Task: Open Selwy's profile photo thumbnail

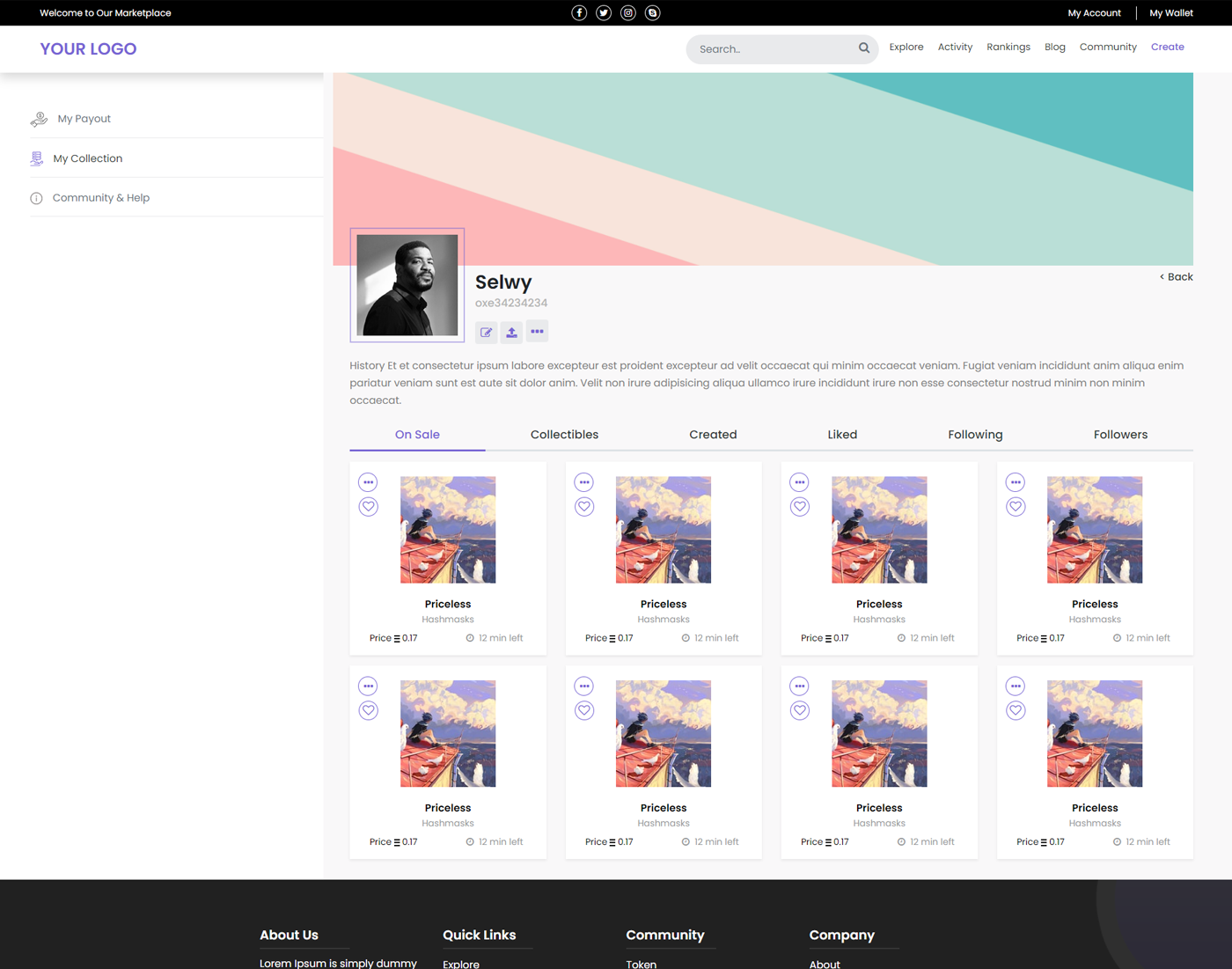Action: 407,285
